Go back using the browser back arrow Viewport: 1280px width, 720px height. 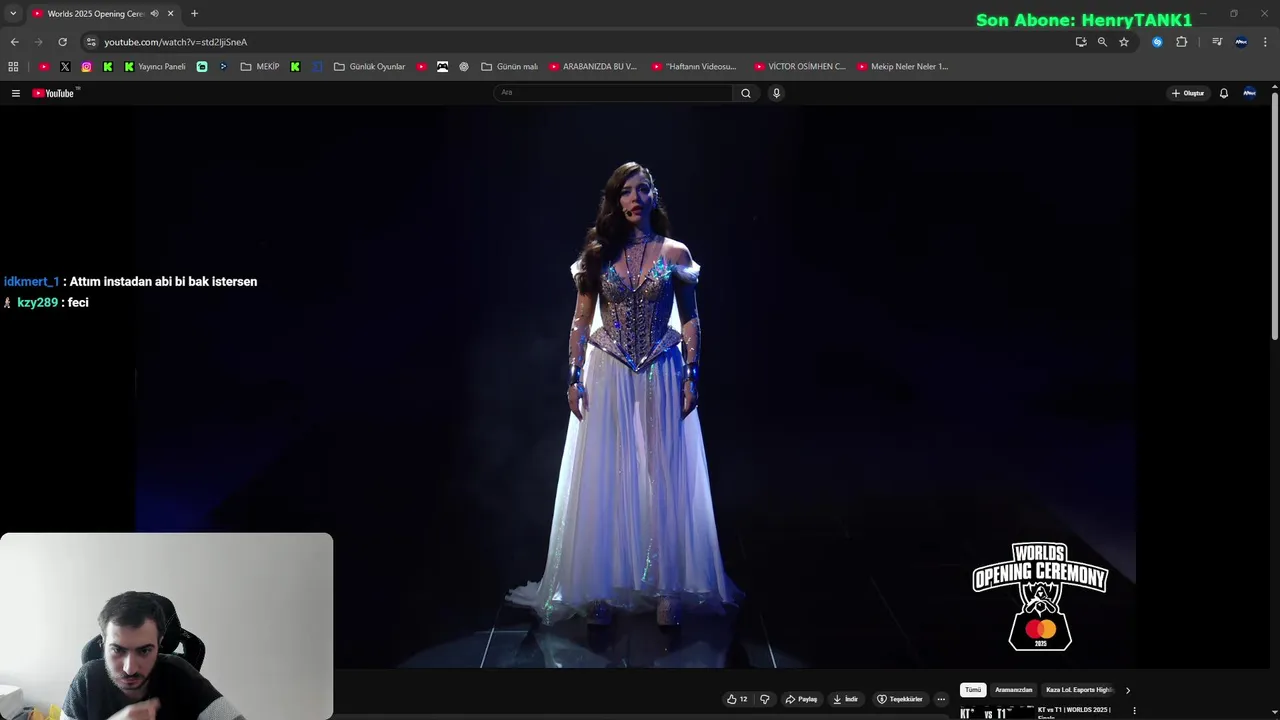[x=14, y=42]
